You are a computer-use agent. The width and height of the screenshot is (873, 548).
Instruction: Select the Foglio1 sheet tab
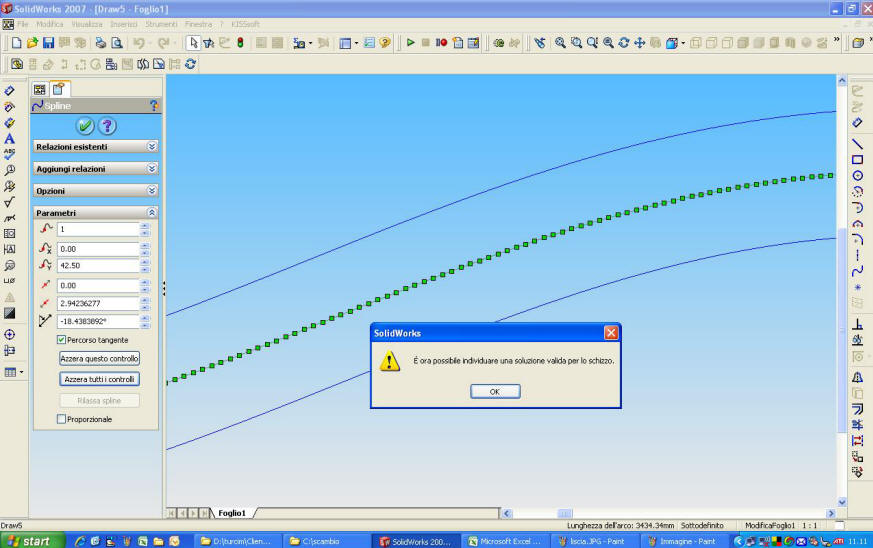232,513
